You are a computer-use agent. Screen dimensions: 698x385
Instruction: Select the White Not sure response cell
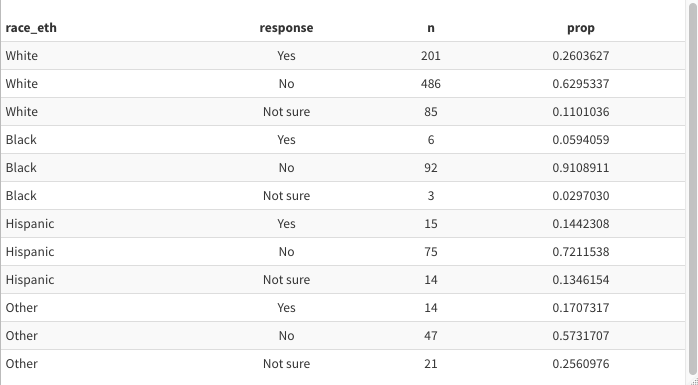(286, 112)
